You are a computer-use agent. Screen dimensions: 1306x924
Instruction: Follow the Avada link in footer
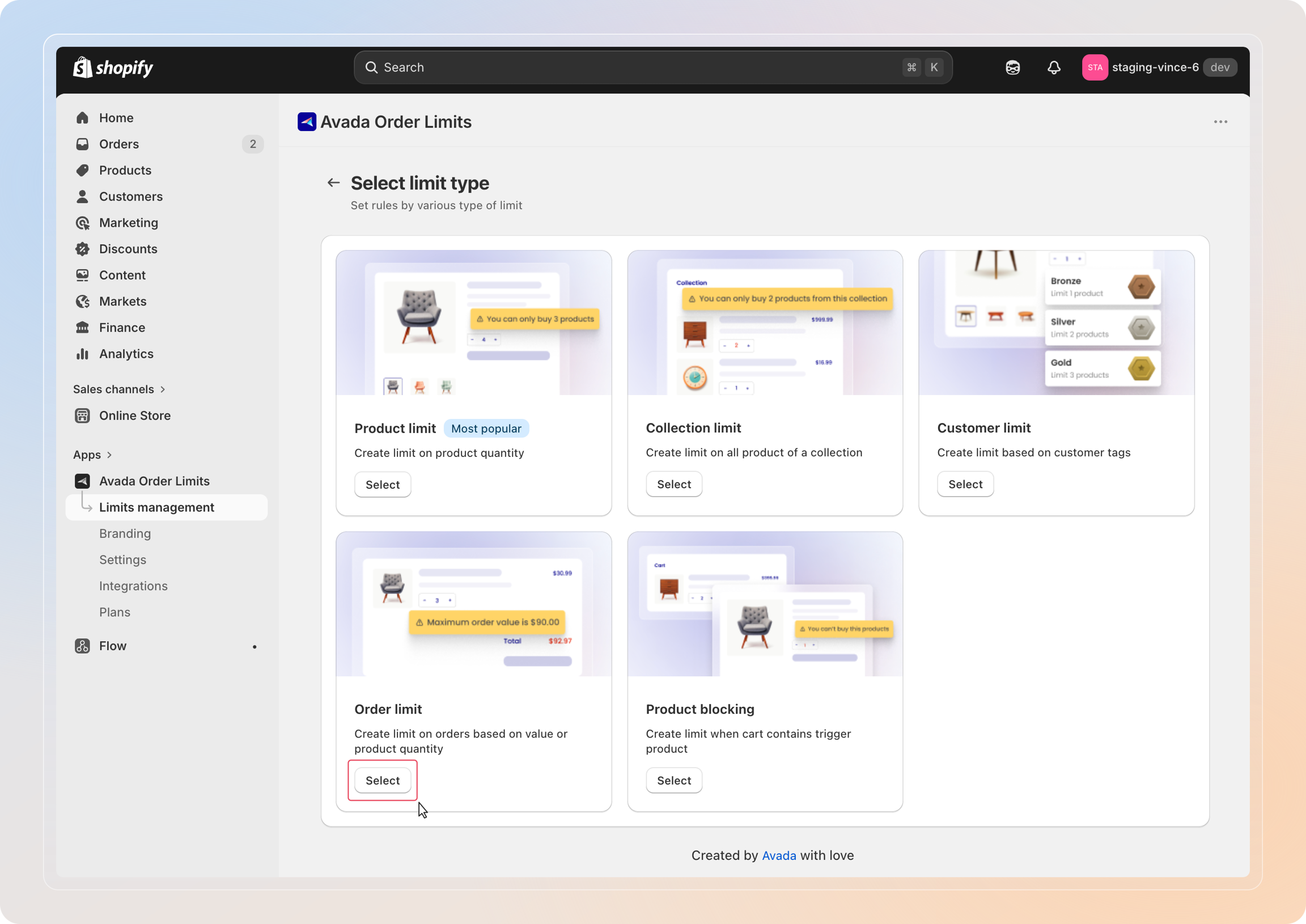coord(779,855)
